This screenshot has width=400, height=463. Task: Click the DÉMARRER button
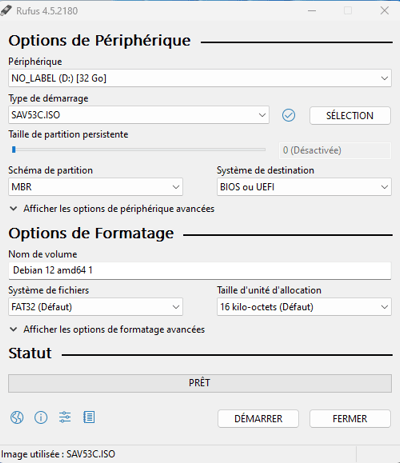pyautogui.click(x=258, y=419)
